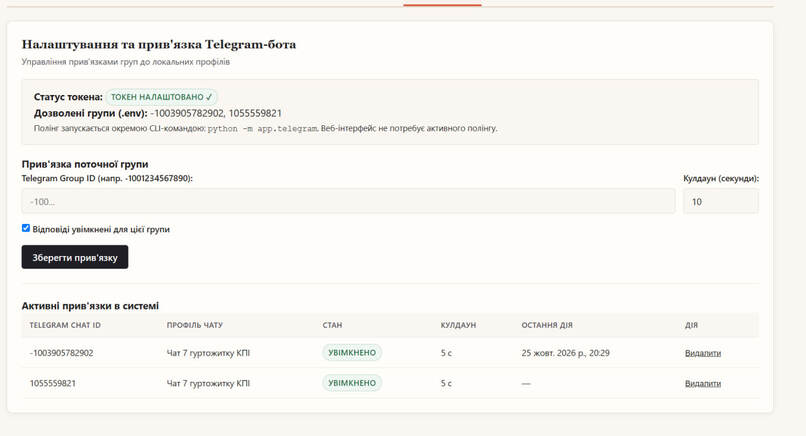Image resolution: width=806 pixels, height=436 pixels.
Task: Click the date '25 жовт. 2026 р., 20:29'
Action: (x=565, y=353)
